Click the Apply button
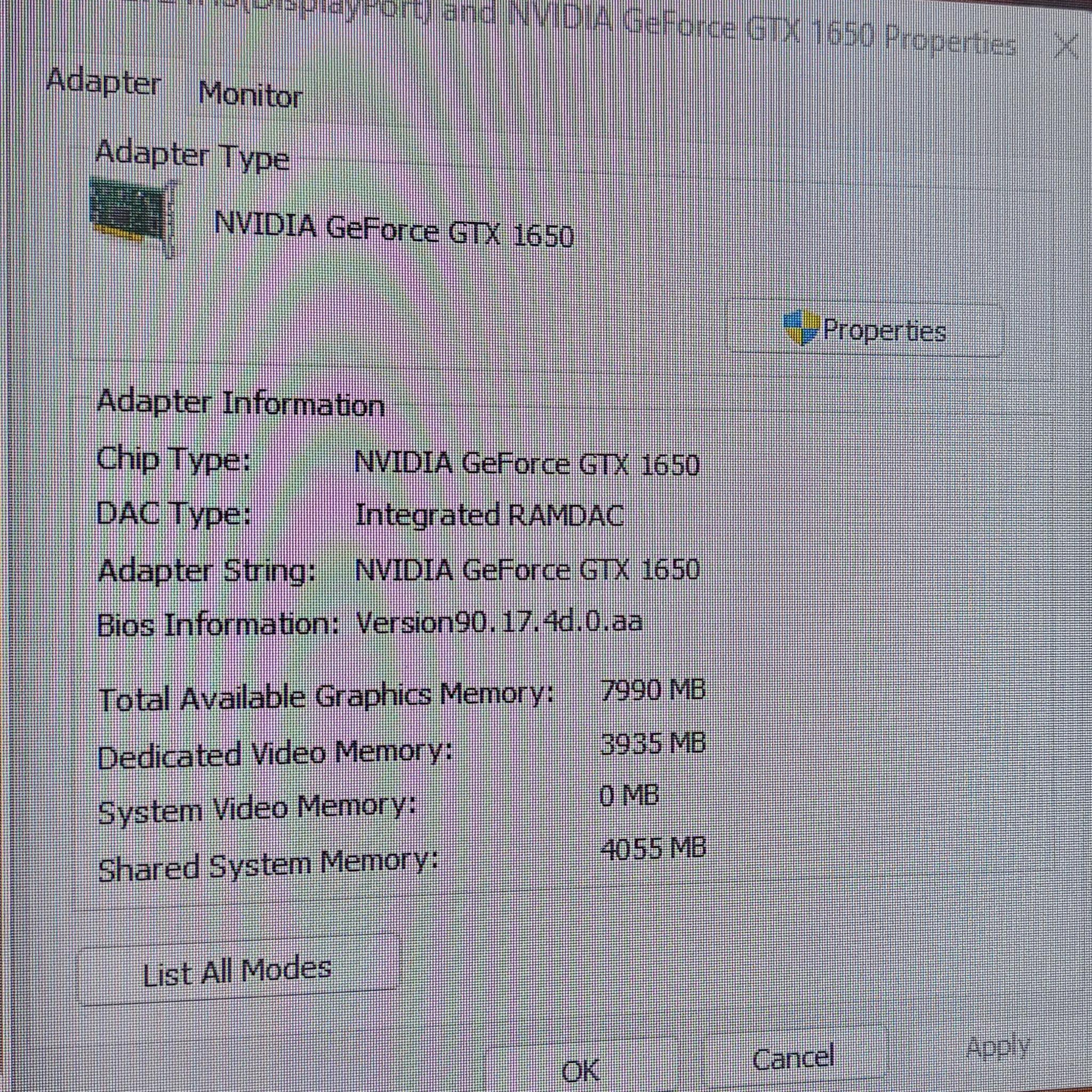Screen dimensions: 1092x1092 [x=997, y=1047]
